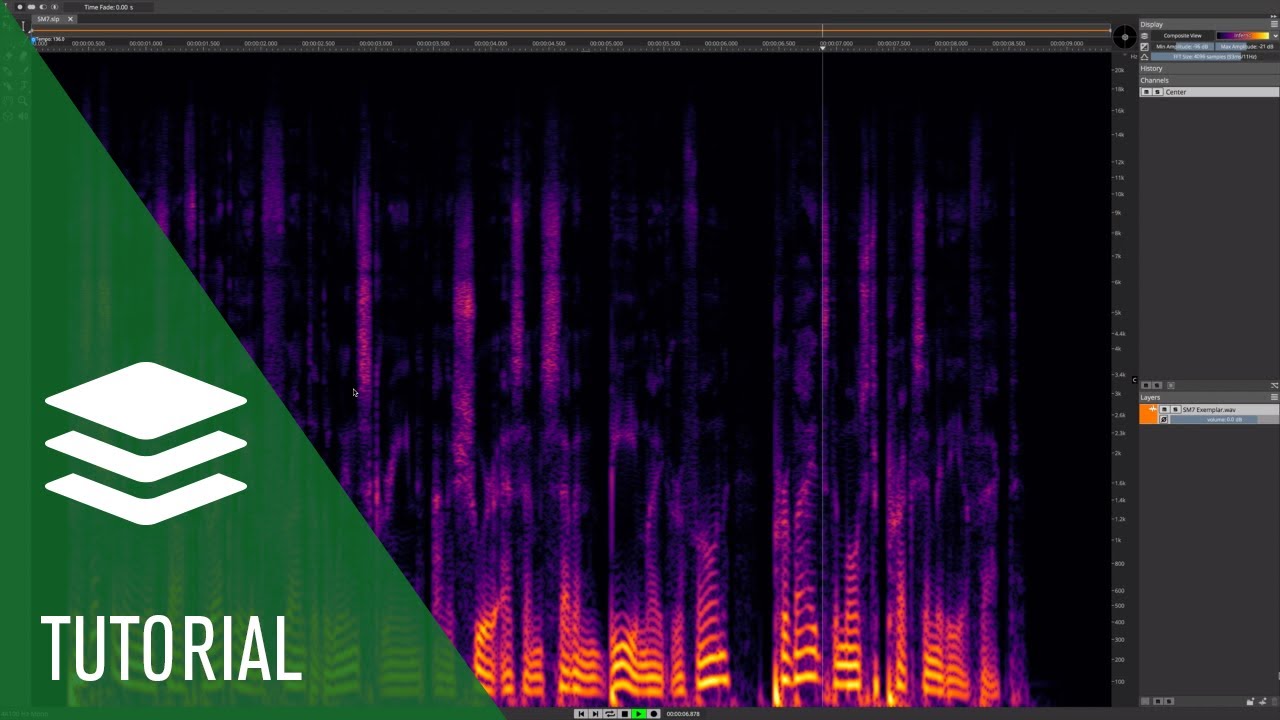
Task: Mute the Center channel
Action: click(1147, 92)
